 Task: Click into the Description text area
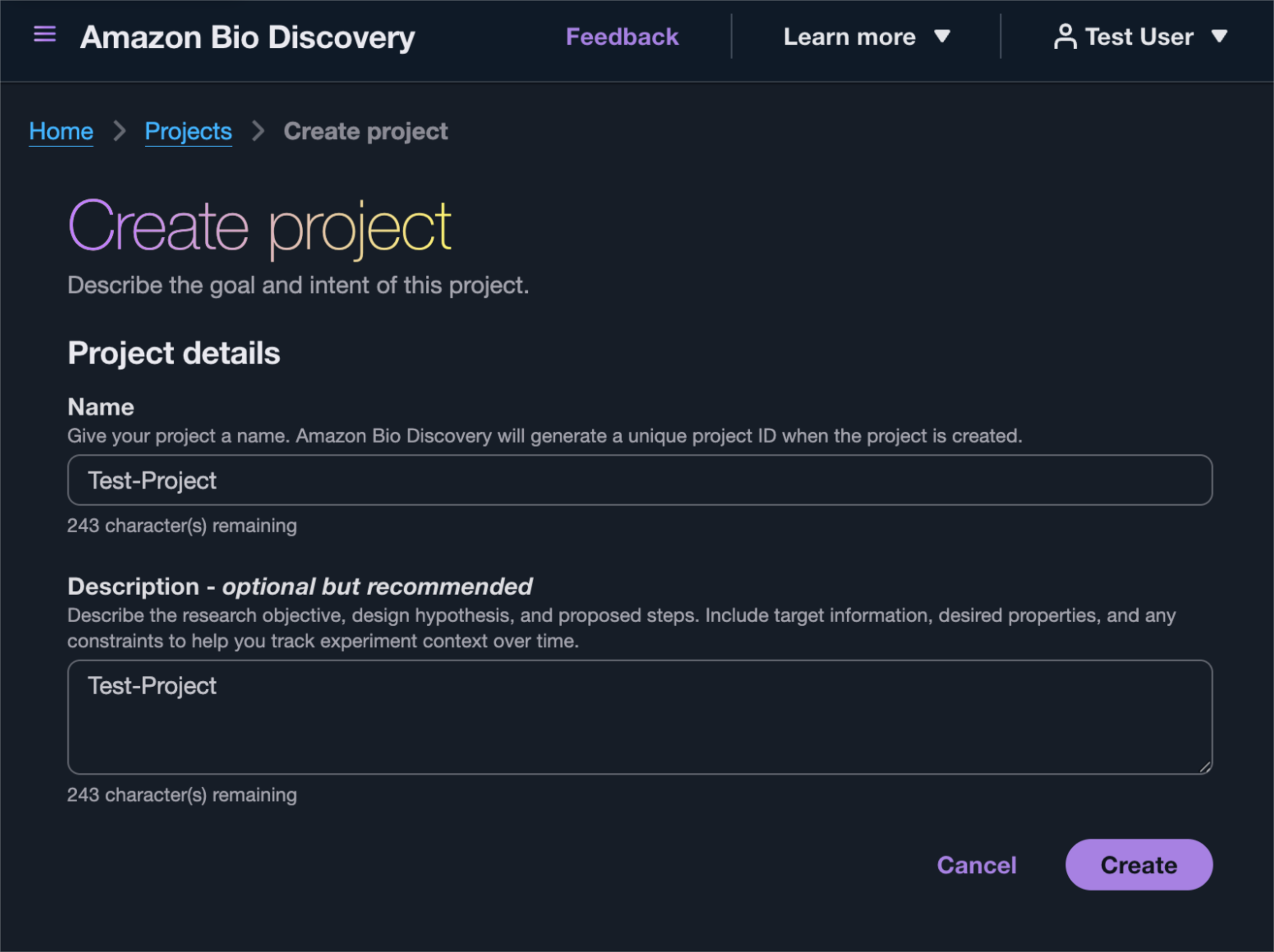(x=640, y=717)
